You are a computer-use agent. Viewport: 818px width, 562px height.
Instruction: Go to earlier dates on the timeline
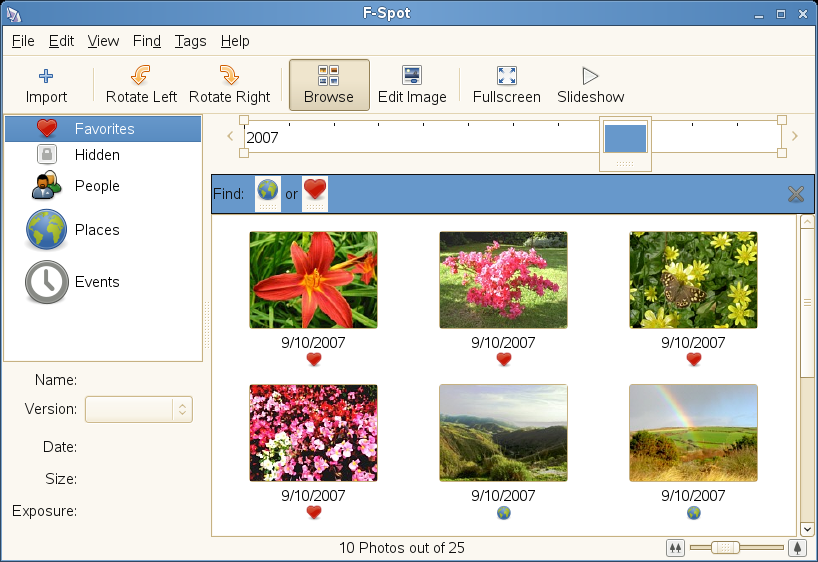click(230, 136)
